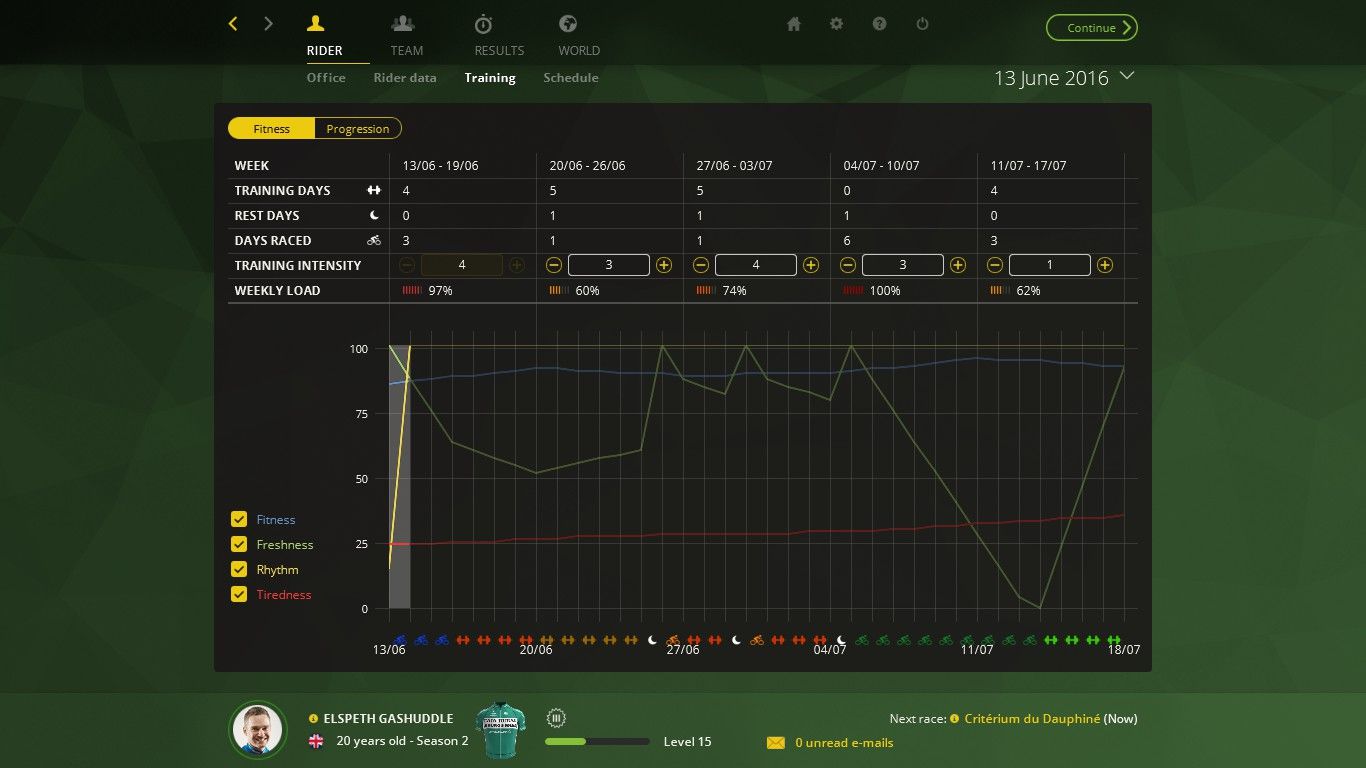Click the help question mark icon
The width and height of the screenshot is (1366, 768).
880,24
